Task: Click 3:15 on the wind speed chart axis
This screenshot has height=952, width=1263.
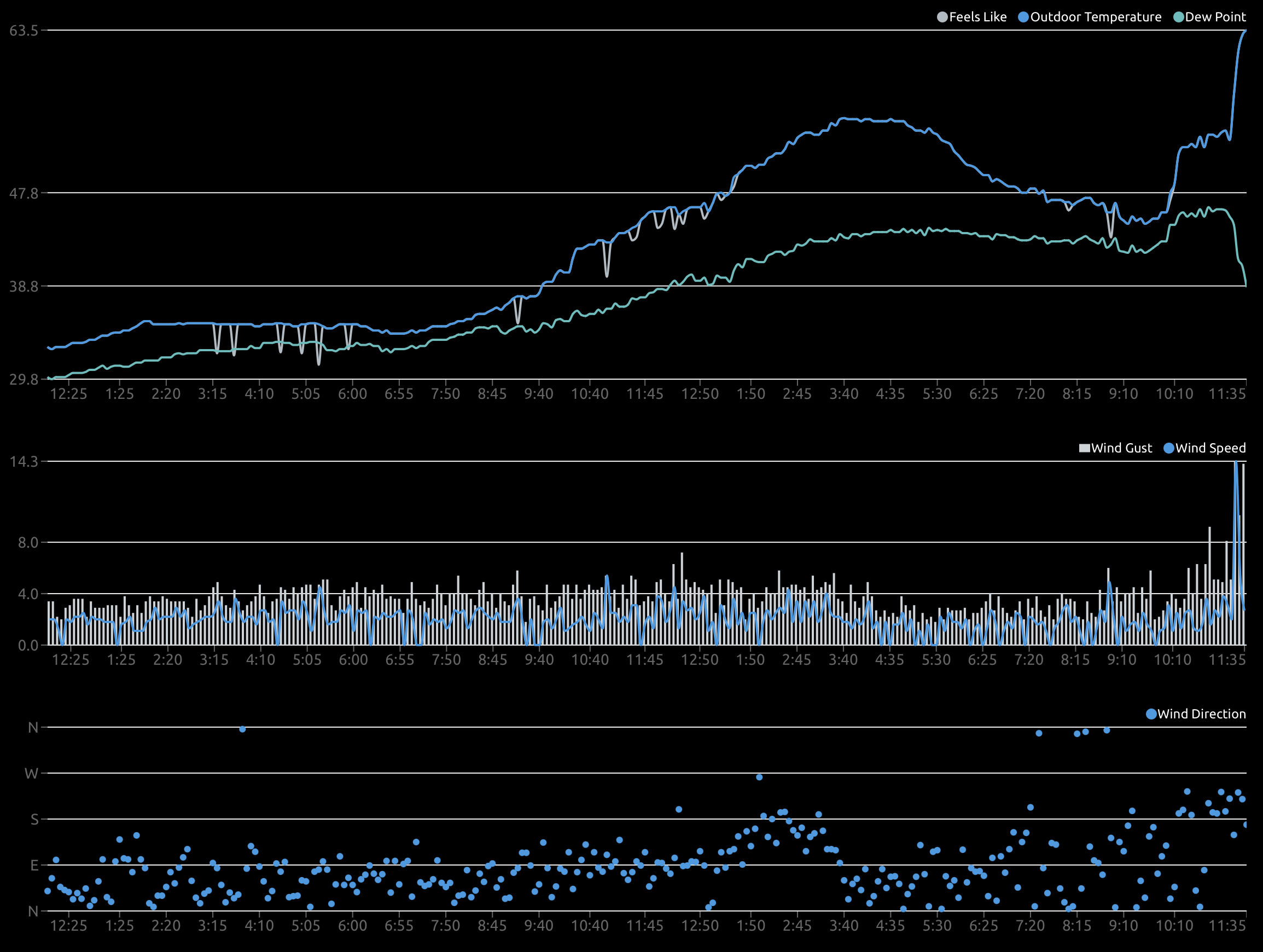Action: coord(214,660)
